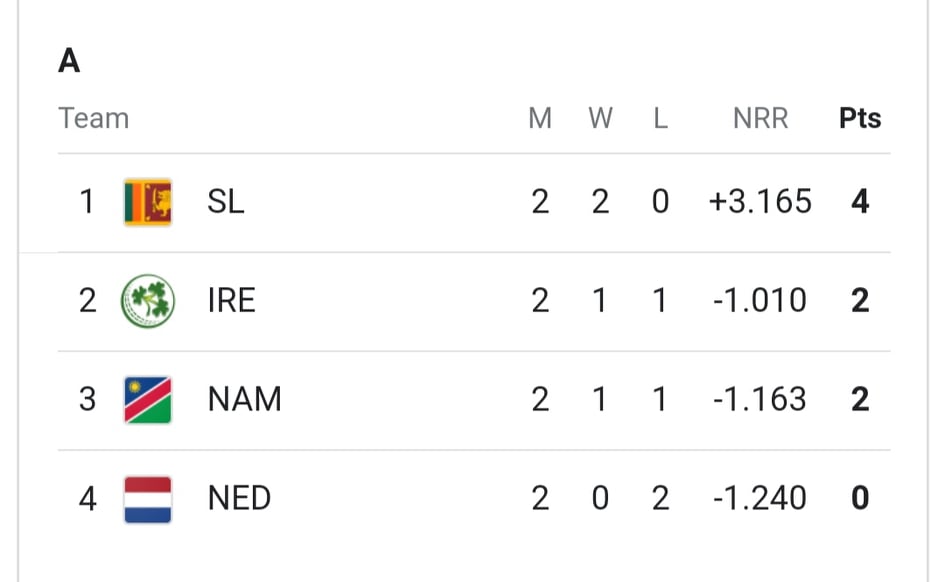The width and height of the screenshot is (945, 582).
Task: Click the W wins column header
Action: pyautogui.click(x=600, y=118)
